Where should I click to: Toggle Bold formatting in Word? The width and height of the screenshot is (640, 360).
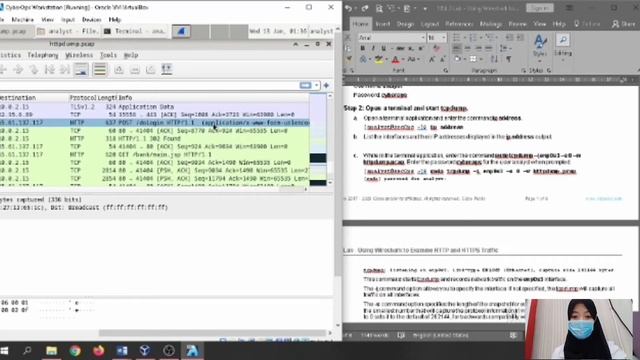click(x=362, y=48)
